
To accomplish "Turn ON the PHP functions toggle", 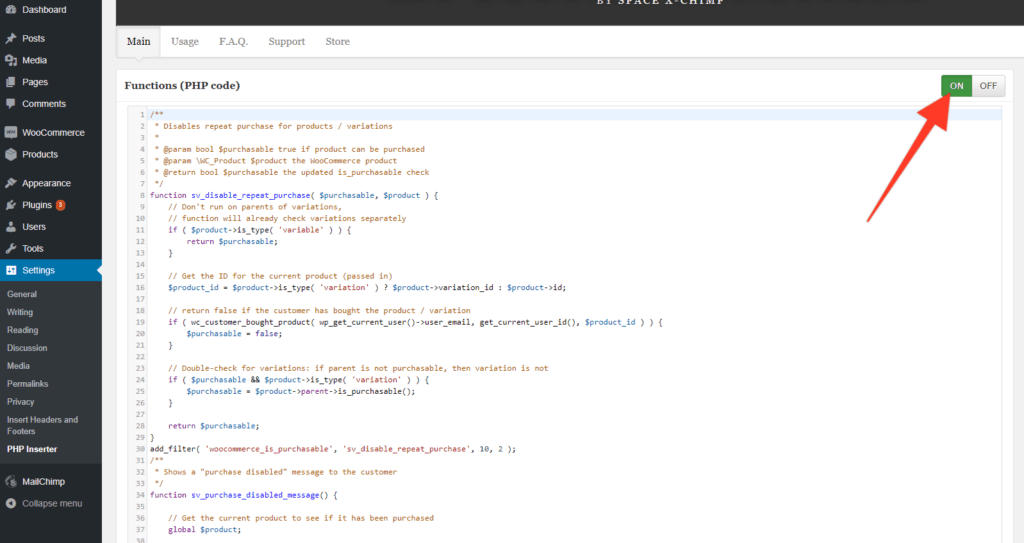I will 956,86.
